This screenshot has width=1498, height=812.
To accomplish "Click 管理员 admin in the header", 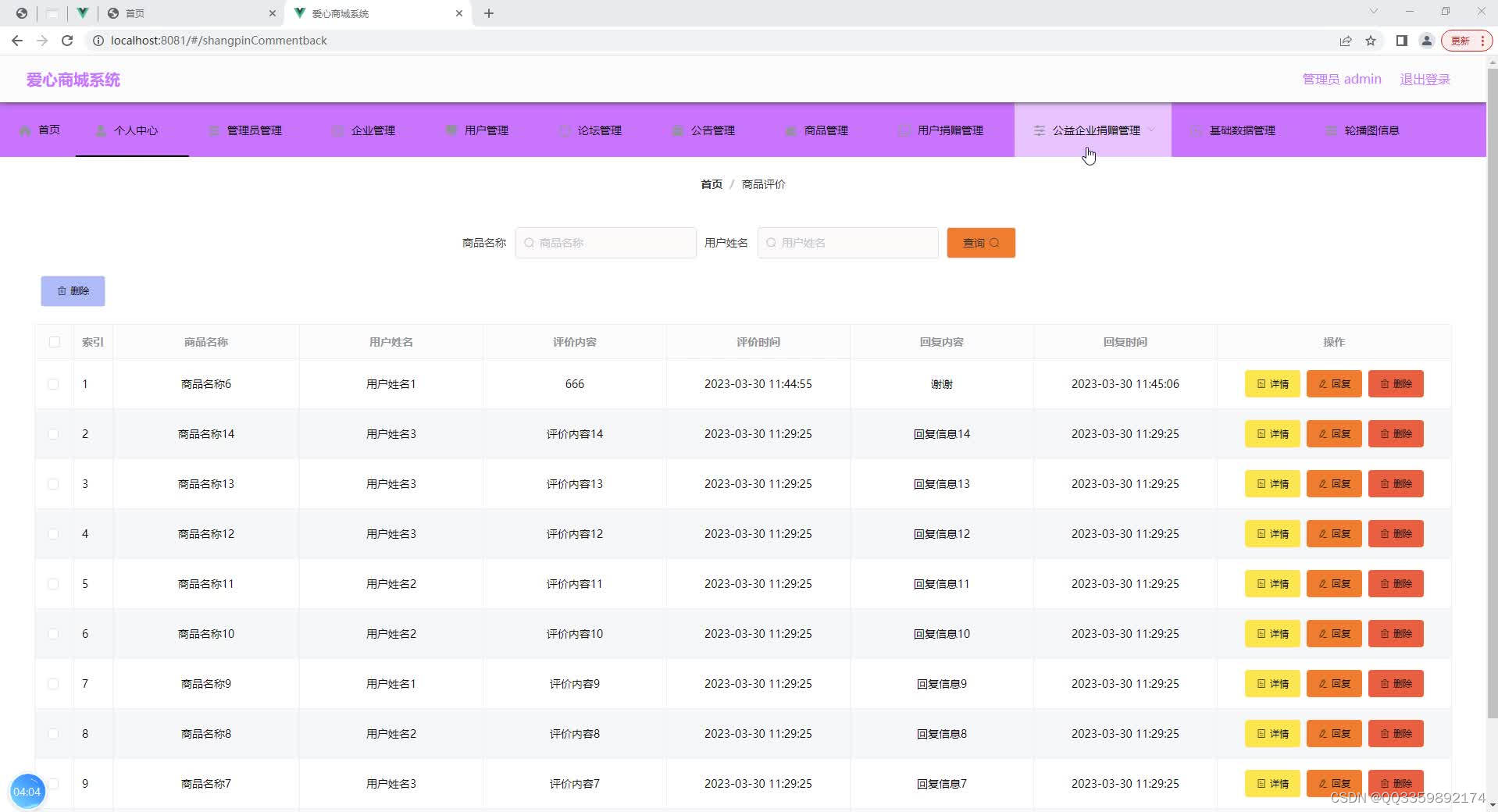I will (x=1342, y=79).
